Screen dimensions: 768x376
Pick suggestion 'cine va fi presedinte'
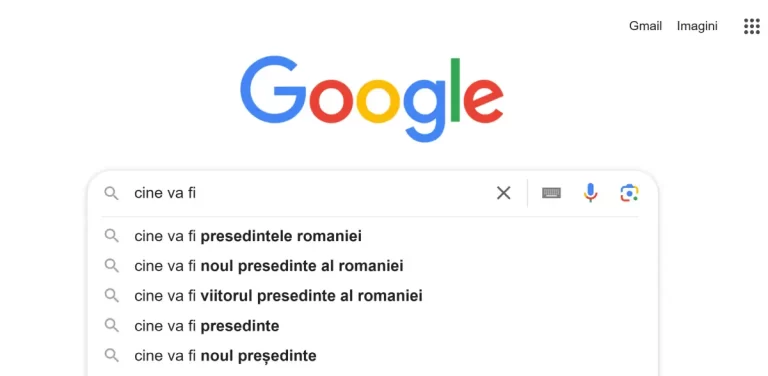click(372, 326)
